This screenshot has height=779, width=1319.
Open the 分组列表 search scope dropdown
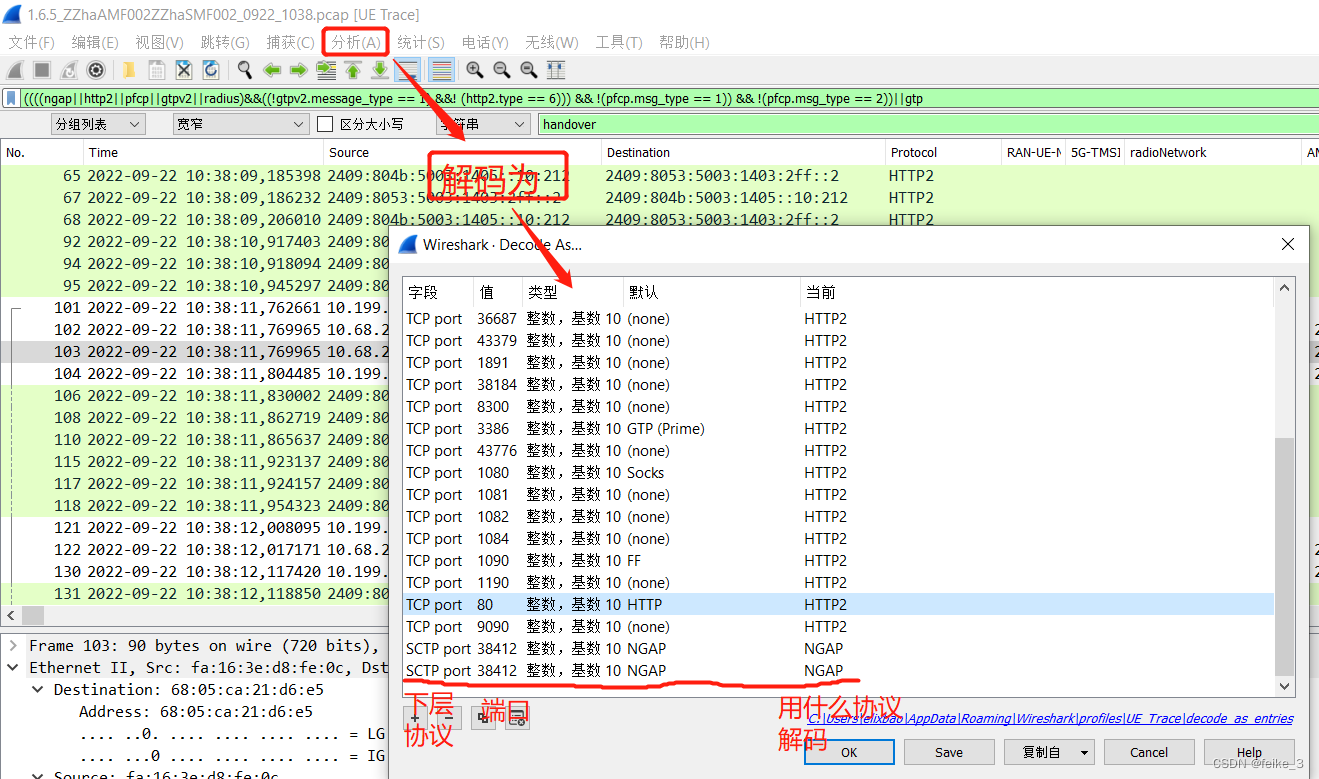pyautogui.click(x=98, y=124)
